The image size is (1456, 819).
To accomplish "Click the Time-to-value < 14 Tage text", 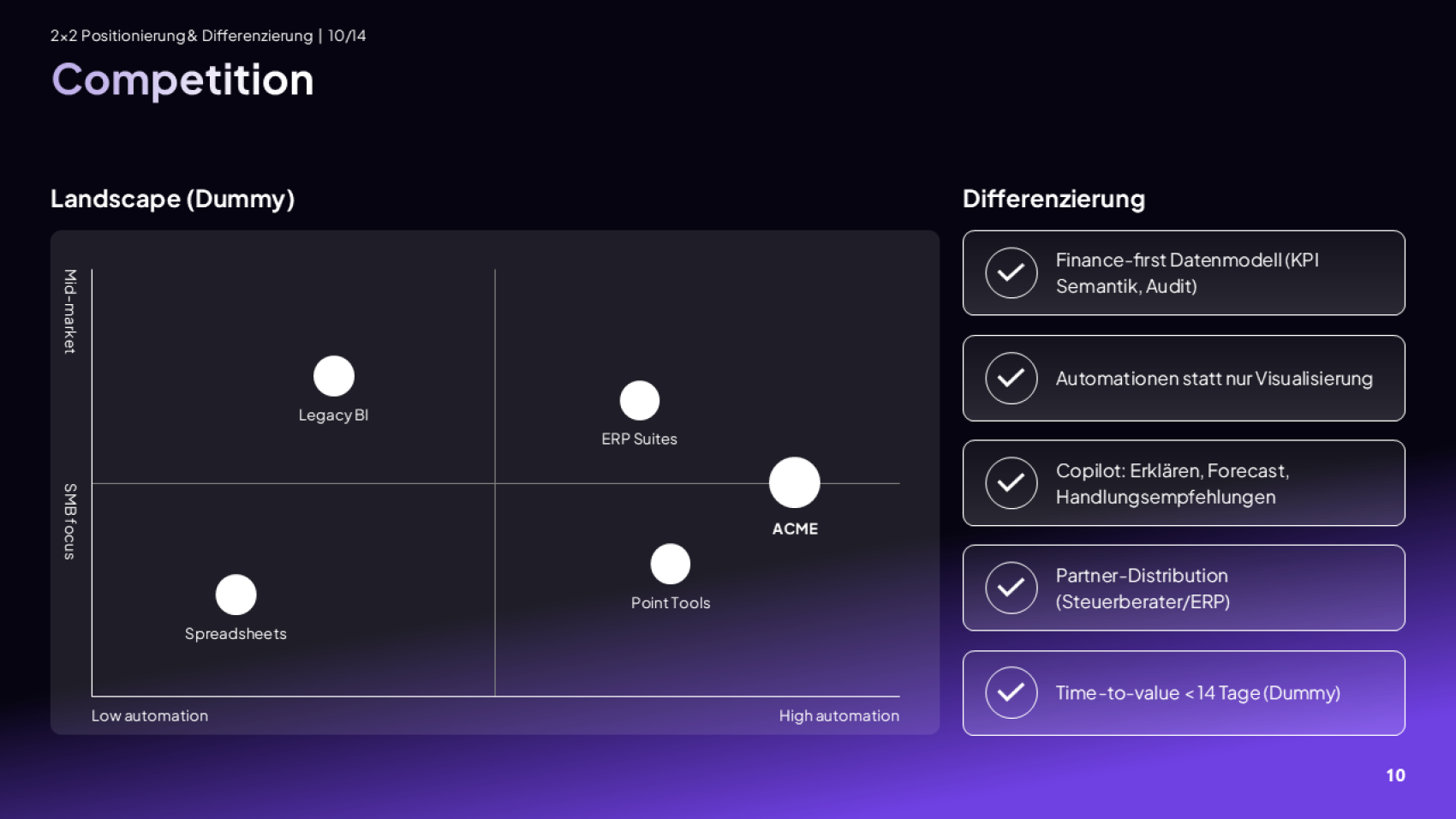I will (1197, 693).
